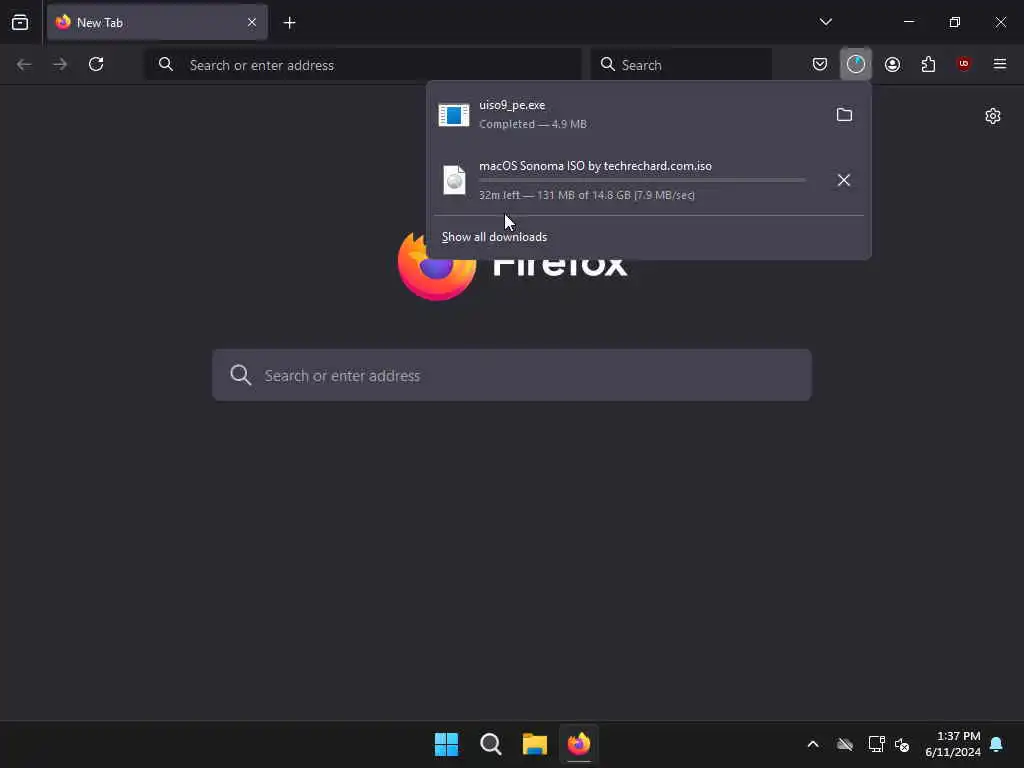Toggle the Downloads panel button
The height and width of the screenshot is (768, 1024).
pyautogui.click(x=856, y=64)
